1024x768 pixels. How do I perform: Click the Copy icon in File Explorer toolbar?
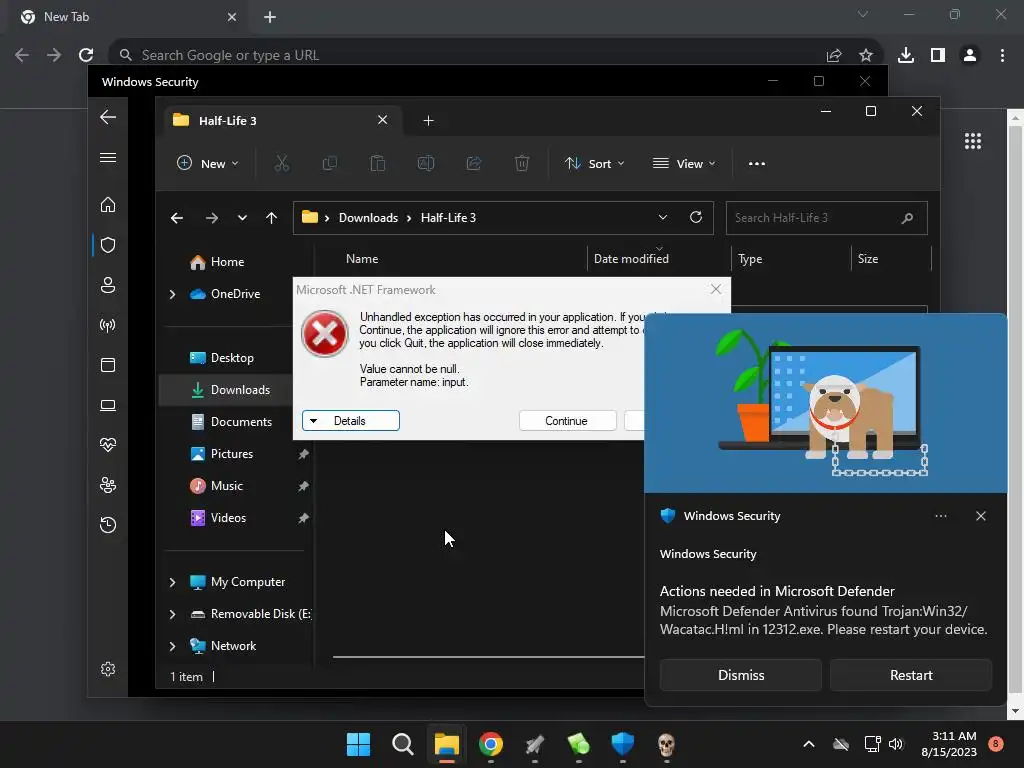[330, 163]
